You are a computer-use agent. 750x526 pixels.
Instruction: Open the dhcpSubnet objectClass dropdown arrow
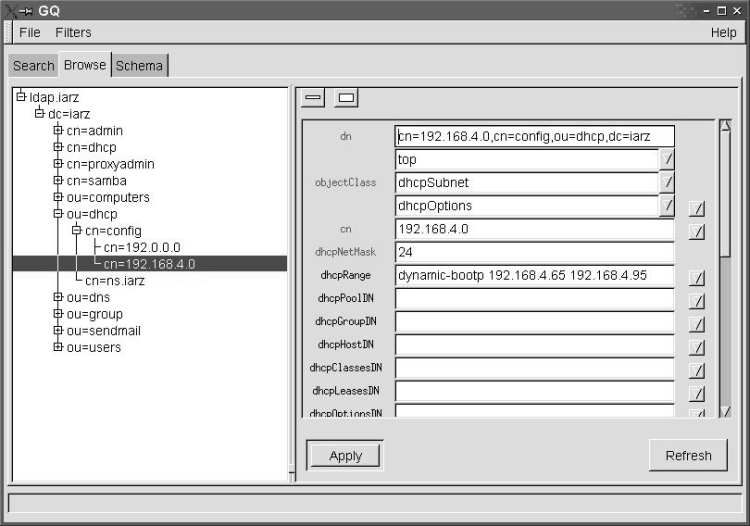pos(667,183)
